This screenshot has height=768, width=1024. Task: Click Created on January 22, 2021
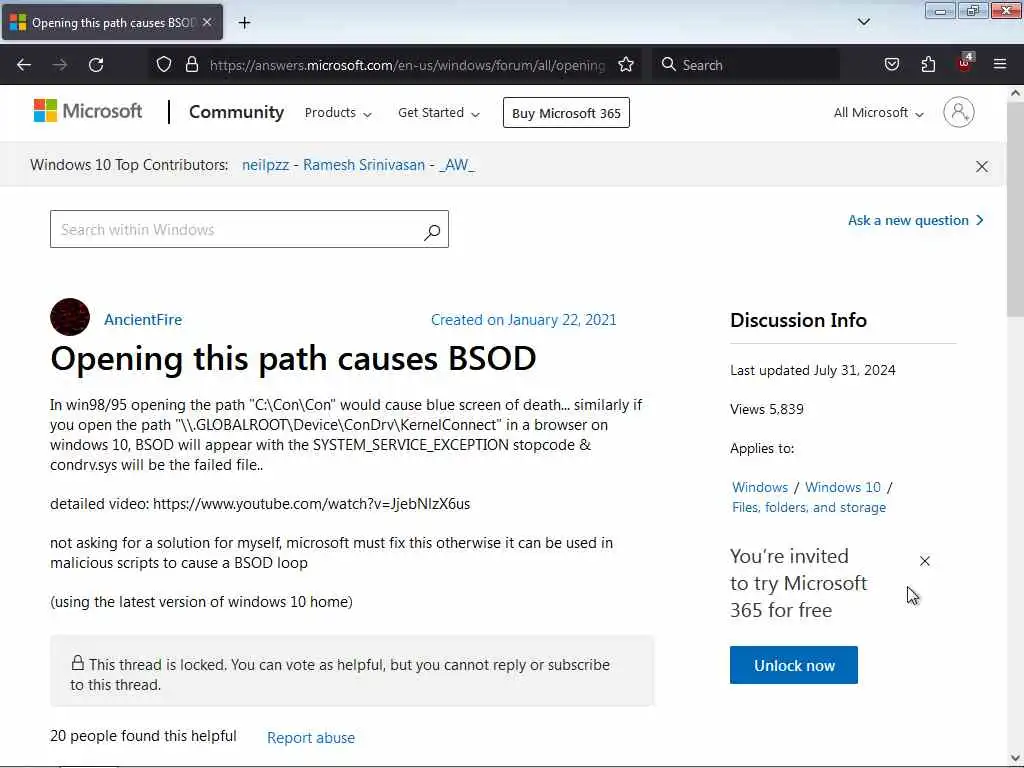pyautogui.click(x=524, y=319)
